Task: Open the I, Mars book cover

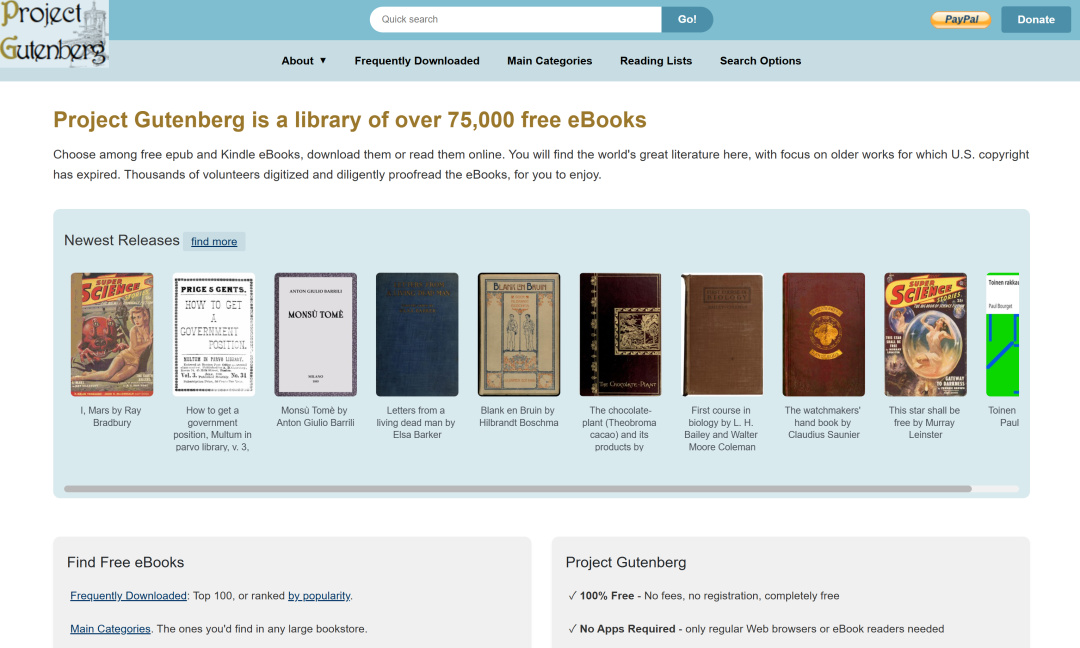Action: click(112, 335)
